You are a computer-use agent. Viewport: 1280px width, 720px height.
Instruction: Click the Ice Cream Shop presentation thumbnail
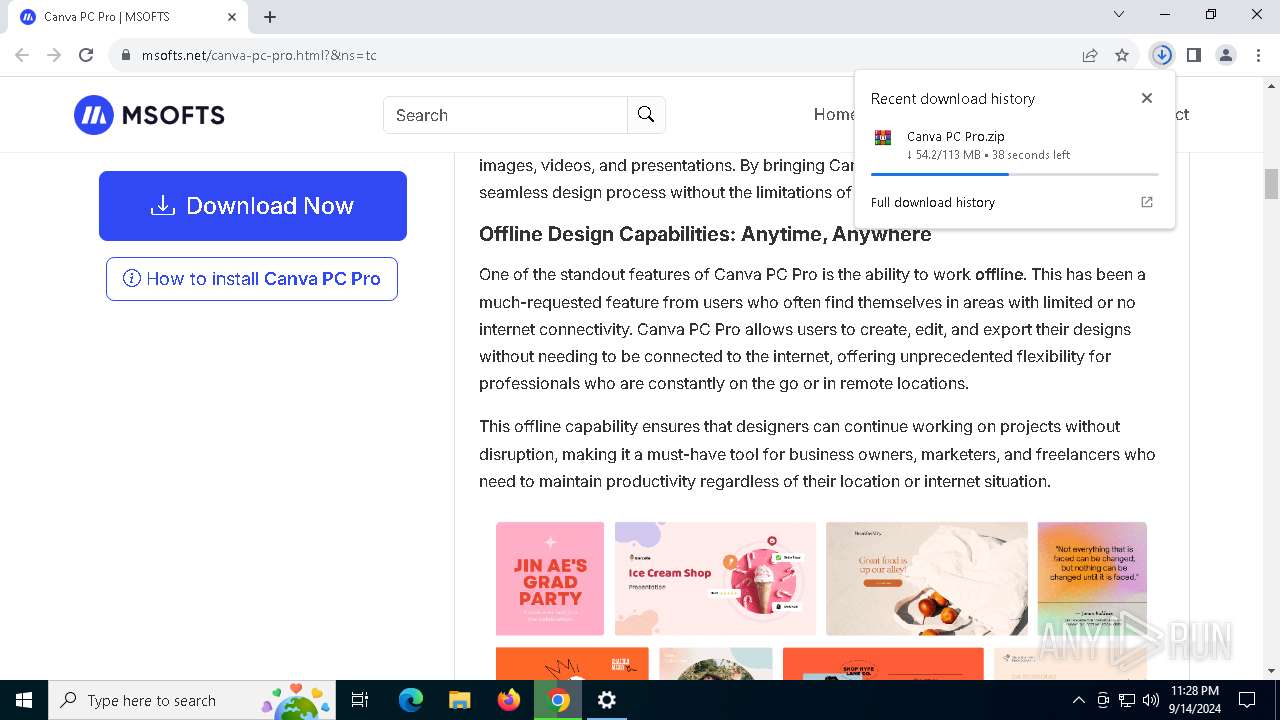[715, 578]
